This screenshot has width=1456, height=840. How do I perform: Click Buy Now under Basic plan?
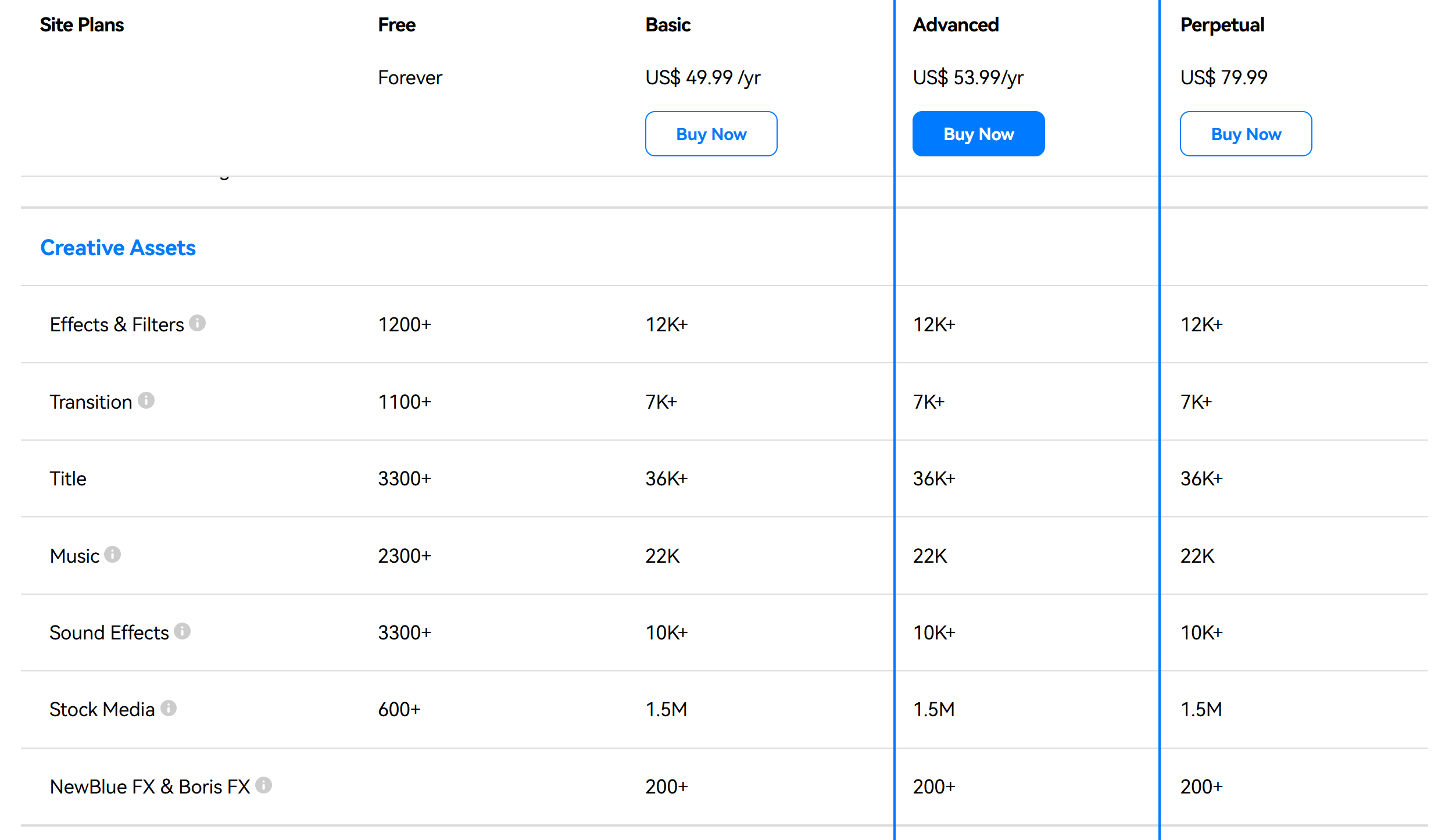710,134
